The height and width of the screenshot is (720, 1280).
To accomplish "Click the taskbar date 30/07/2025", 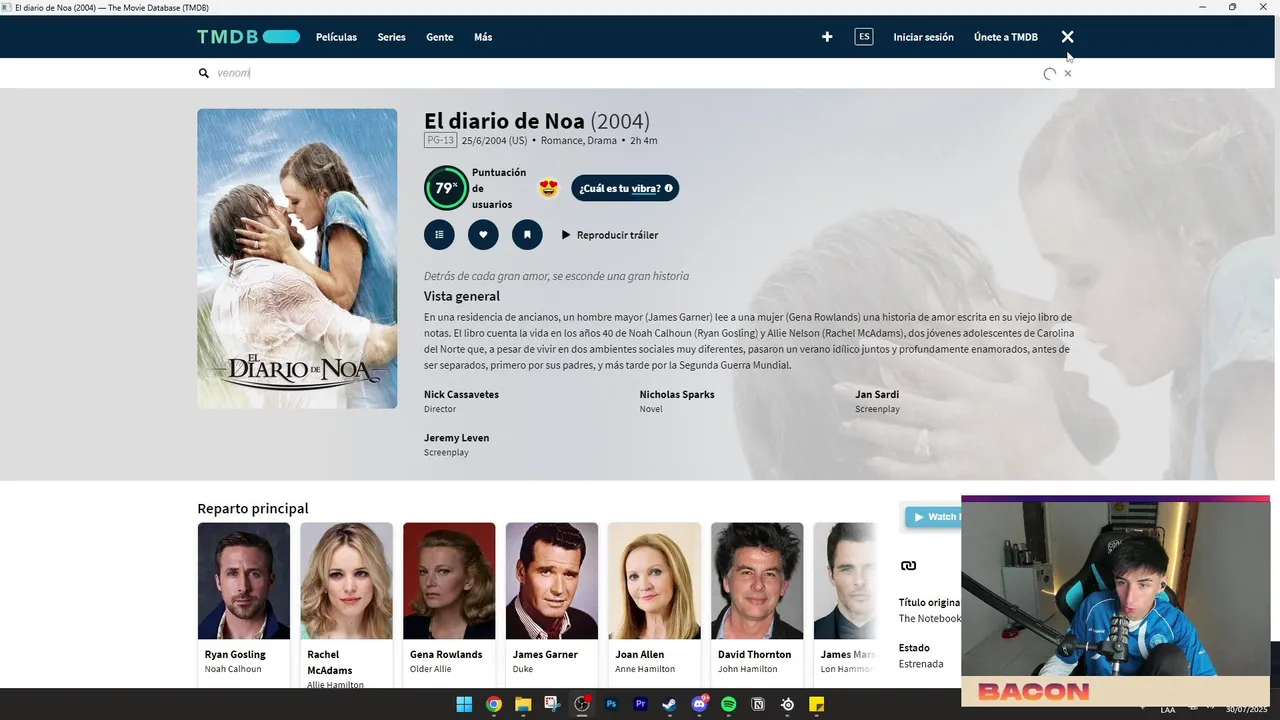I will pos(1246,709).
